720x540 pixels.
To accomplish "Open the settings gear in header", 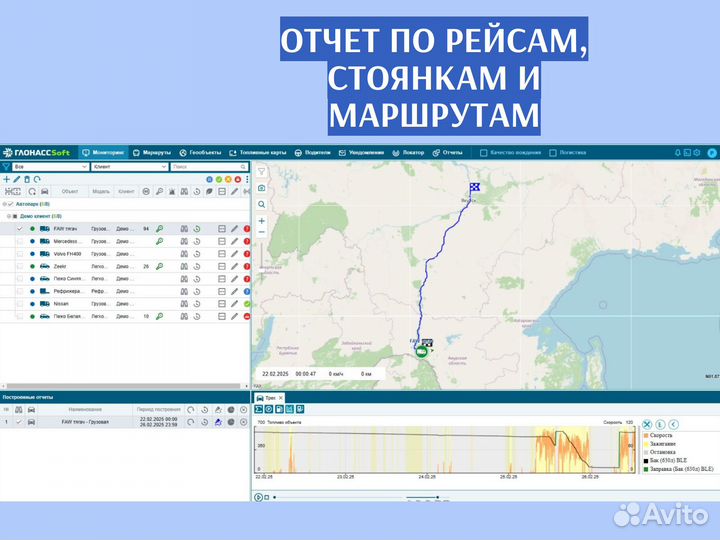I will [x=697, y=153].
